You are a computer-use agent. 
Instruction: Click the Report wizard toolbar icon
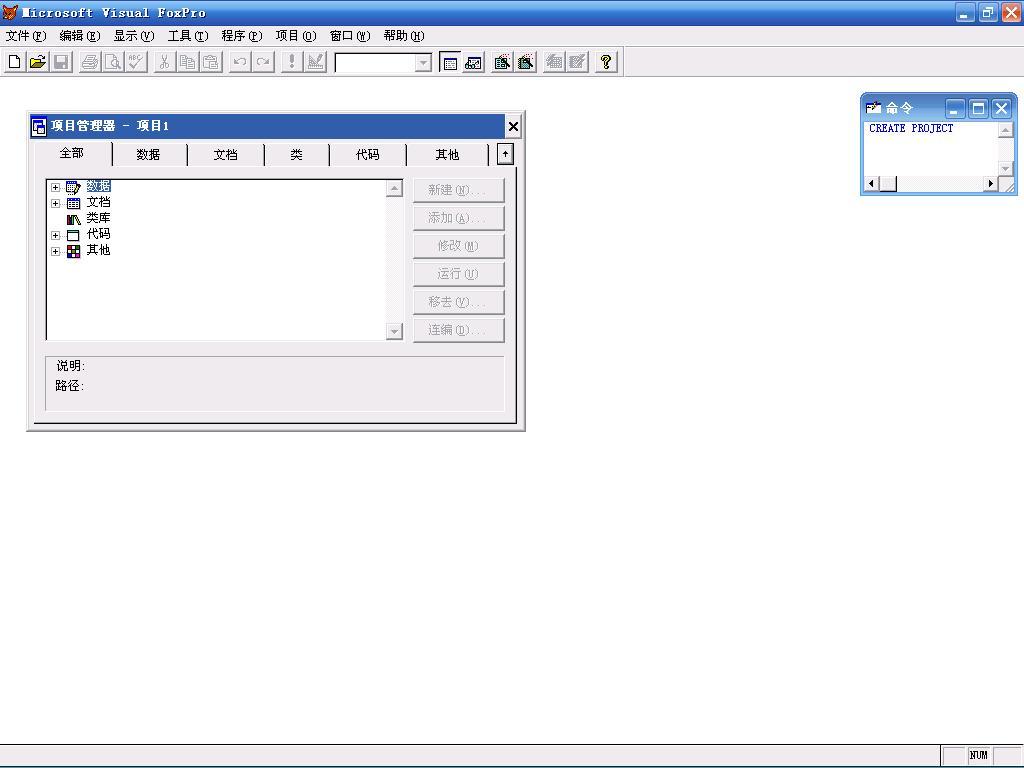point(526,62)
